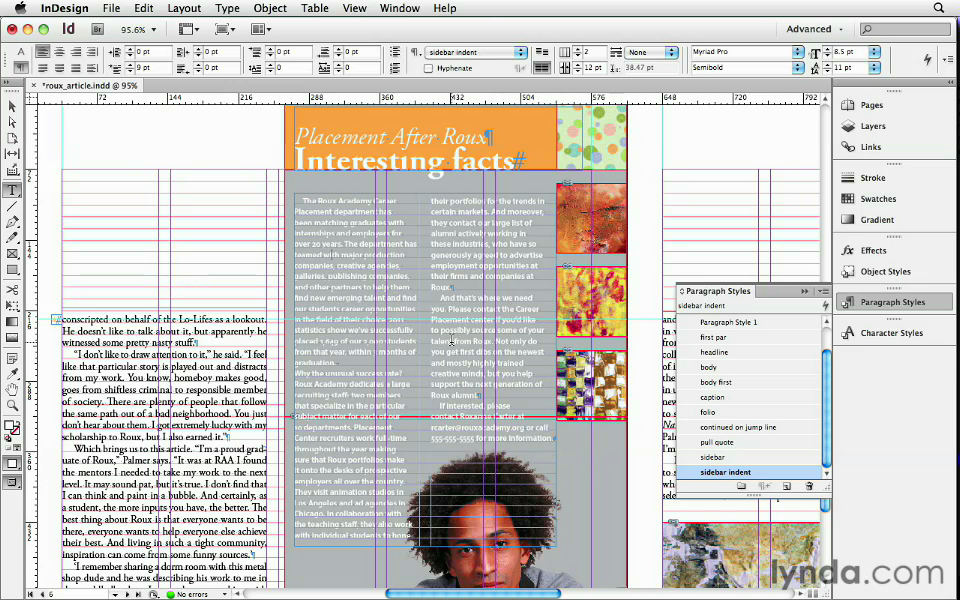
Task: Choose the Gradient Swatch tool
Action: click(12, 321)
